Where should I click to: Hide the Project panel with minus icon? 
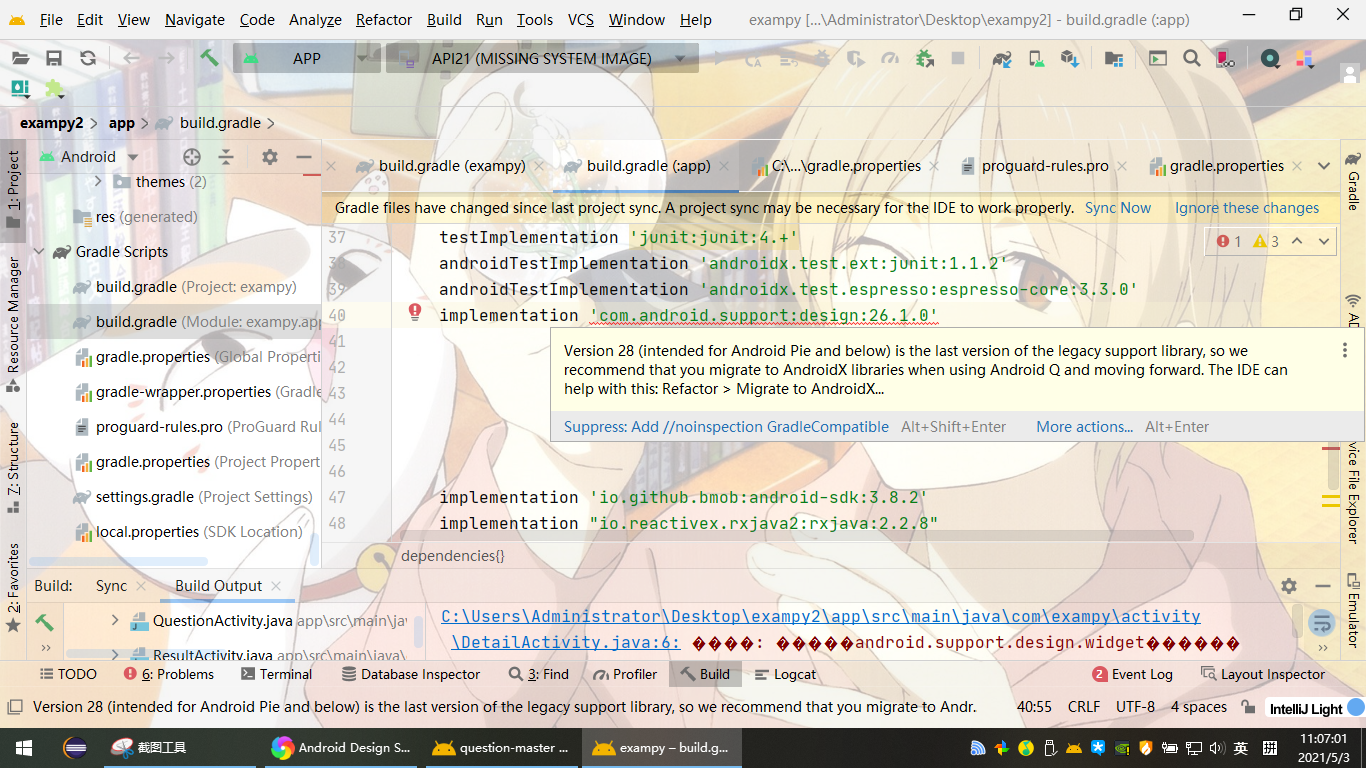[x=303, y=157]
